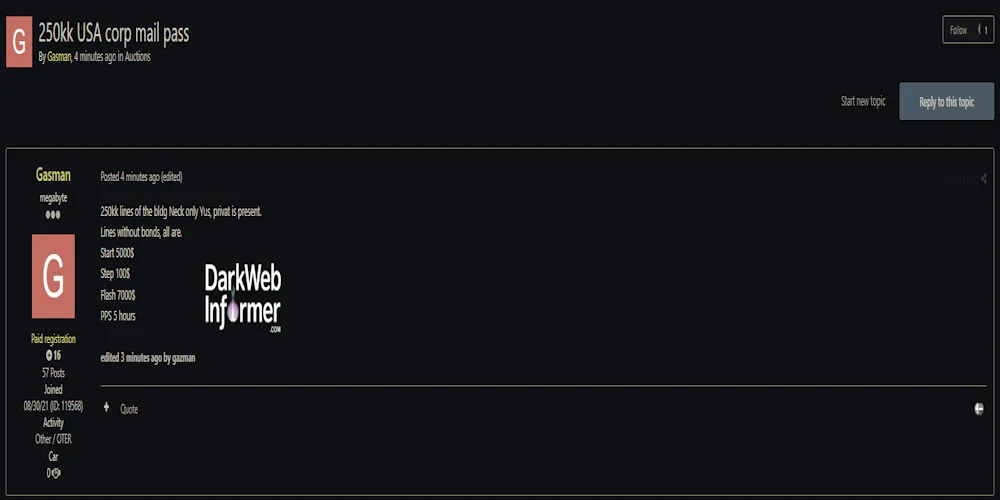1000x500 pixels.
Task: Open the Start new topic link
Action: click(863, 102)
